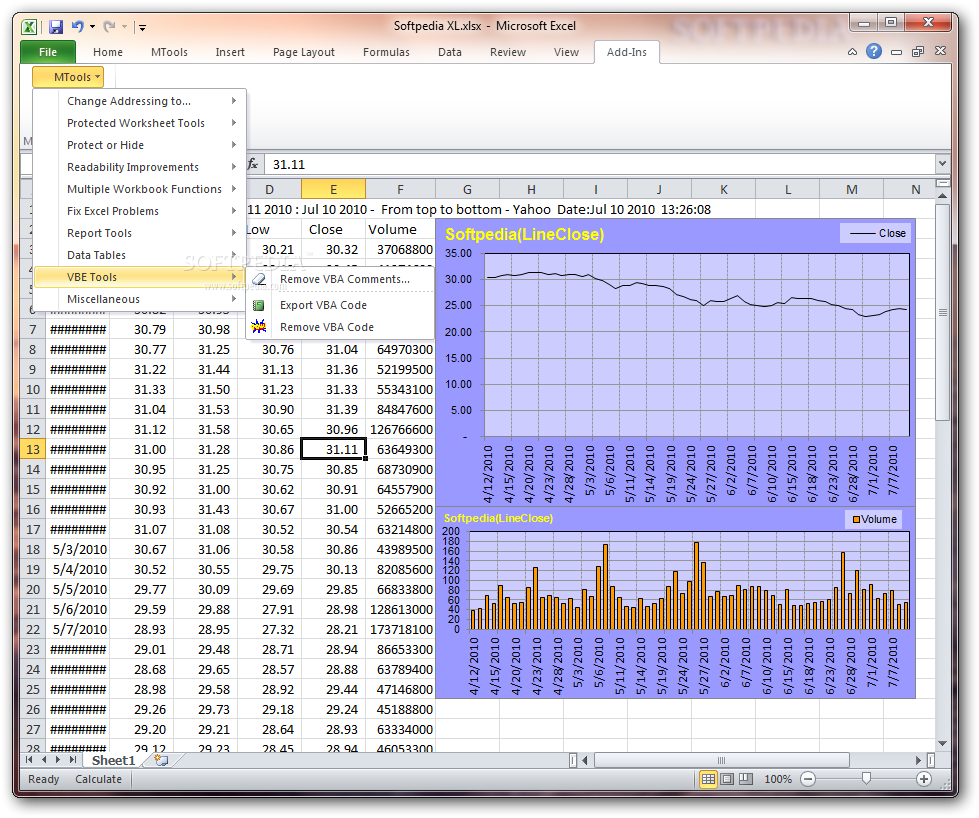Go to the next sheet tab
This screenshot has height=818, width=979.
(58, 760)
